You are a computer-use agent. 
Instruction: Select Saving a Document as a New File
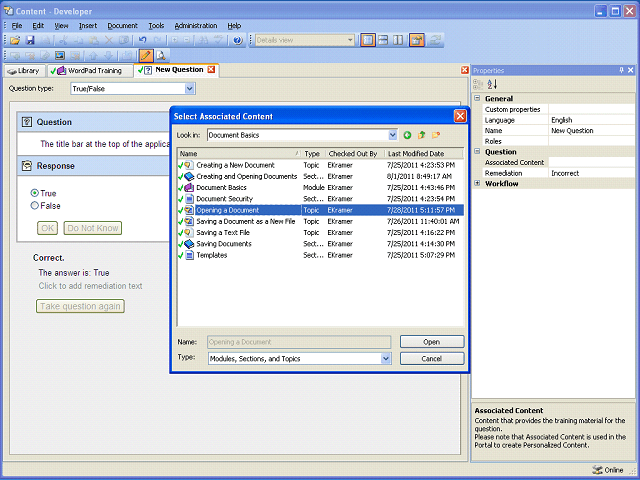click(x=320, y=221)
